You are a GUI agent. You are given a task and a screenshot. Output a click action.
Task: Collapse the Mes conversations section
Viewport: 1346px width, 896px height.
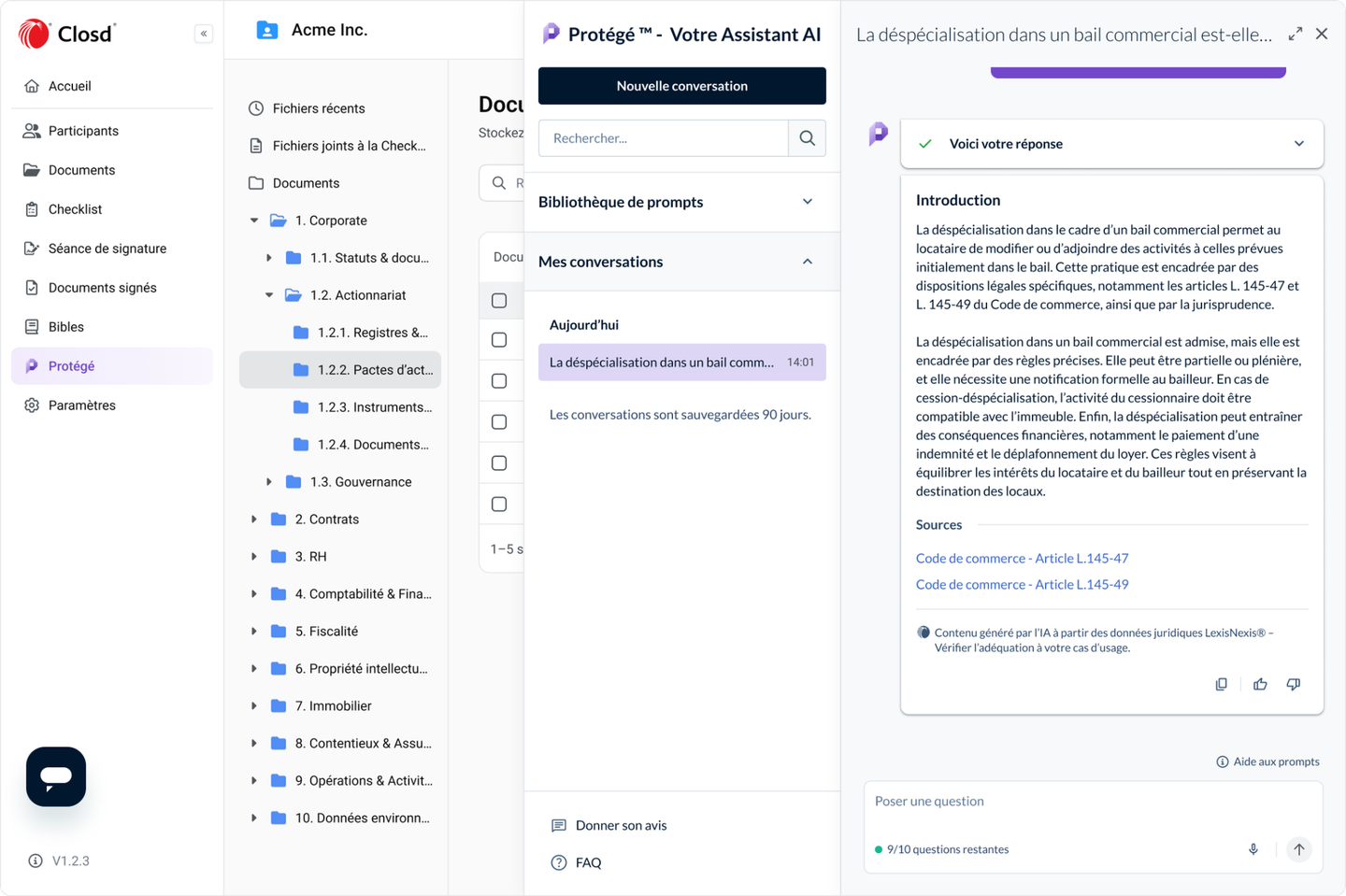808,262
